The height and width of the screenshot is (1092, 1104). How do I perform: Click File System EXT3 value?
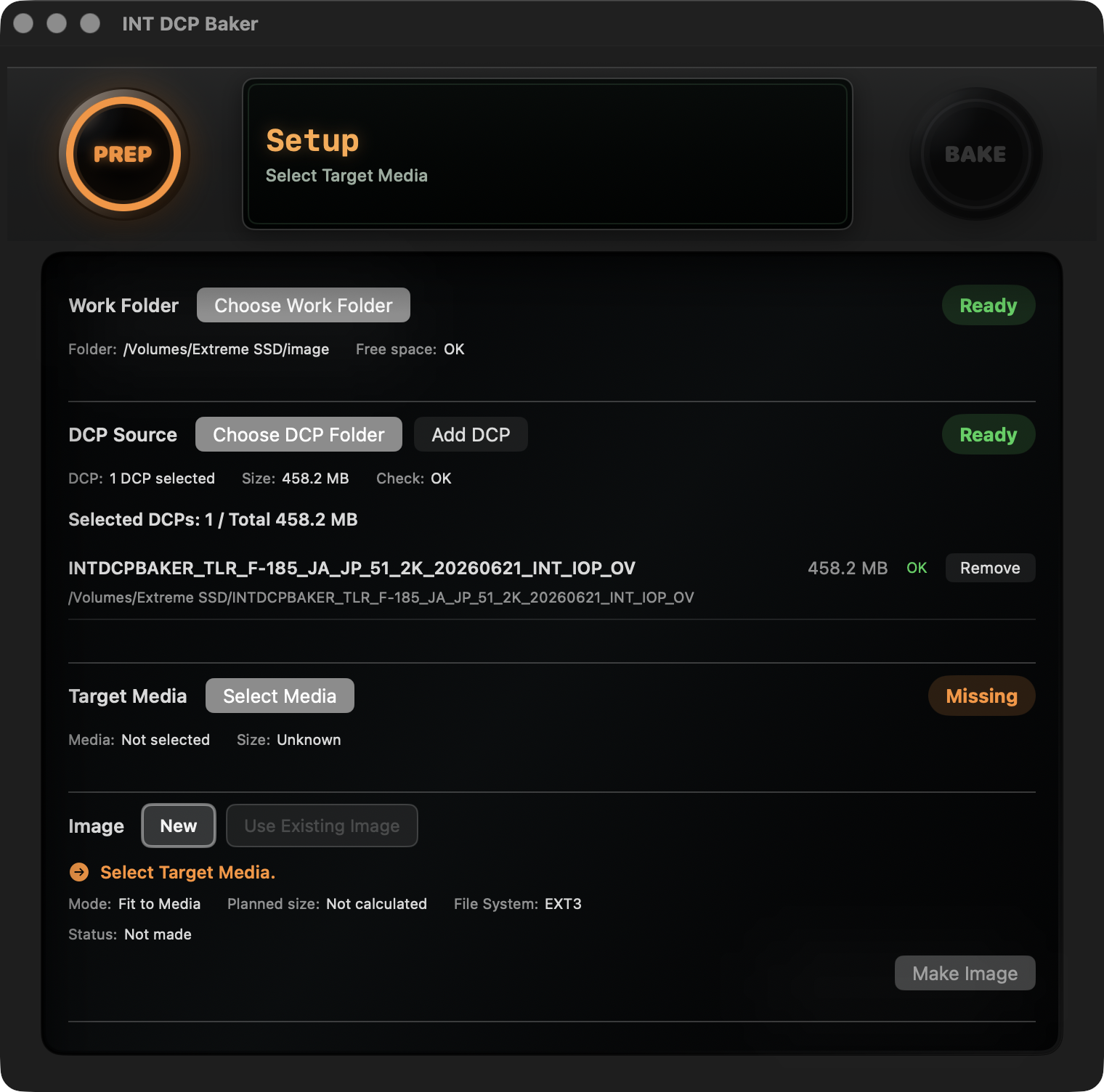563,904
